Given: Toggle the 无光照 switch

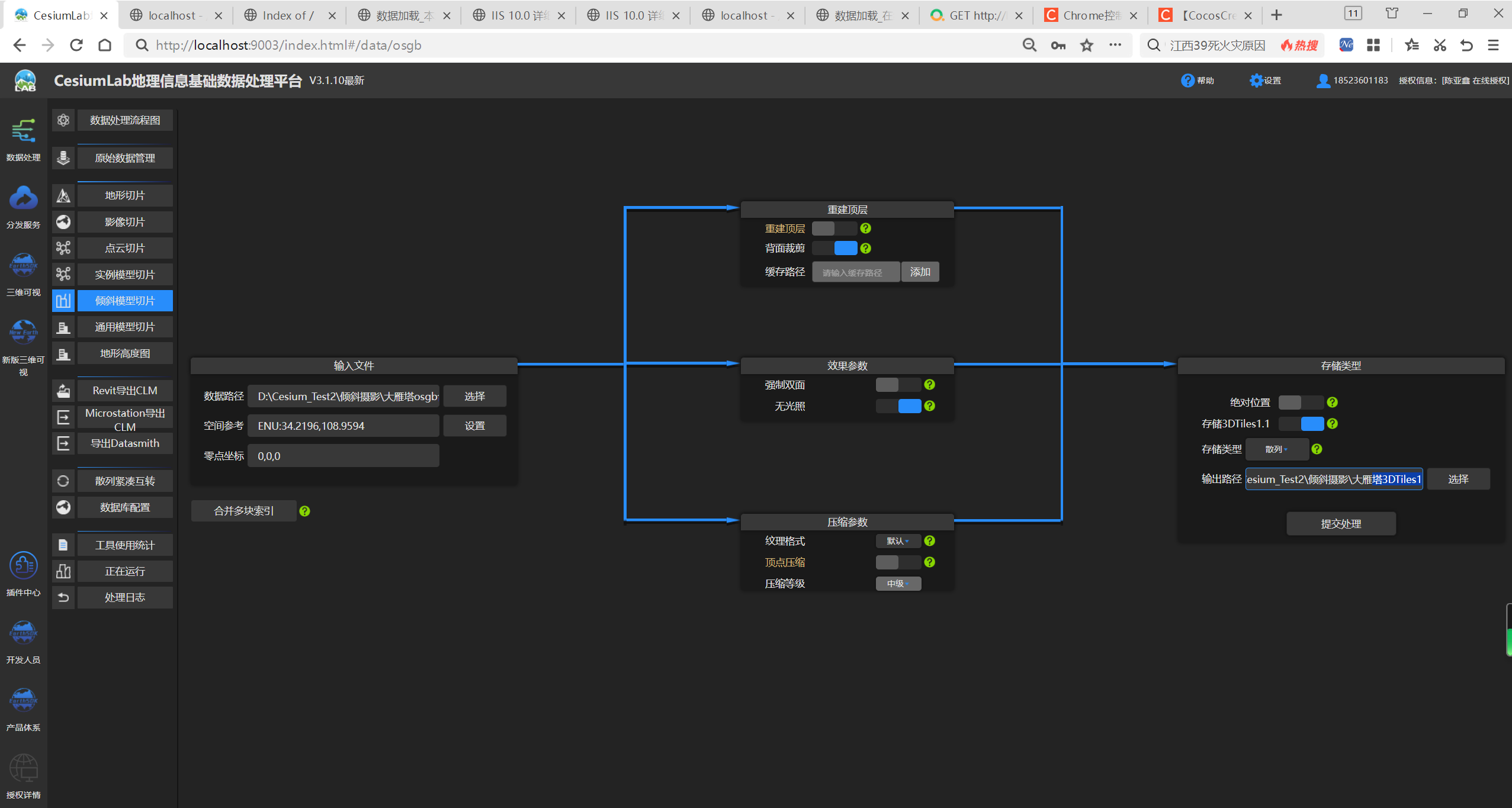Looking at the screenshot, I should pyautogui.click(x=898, y=406).
